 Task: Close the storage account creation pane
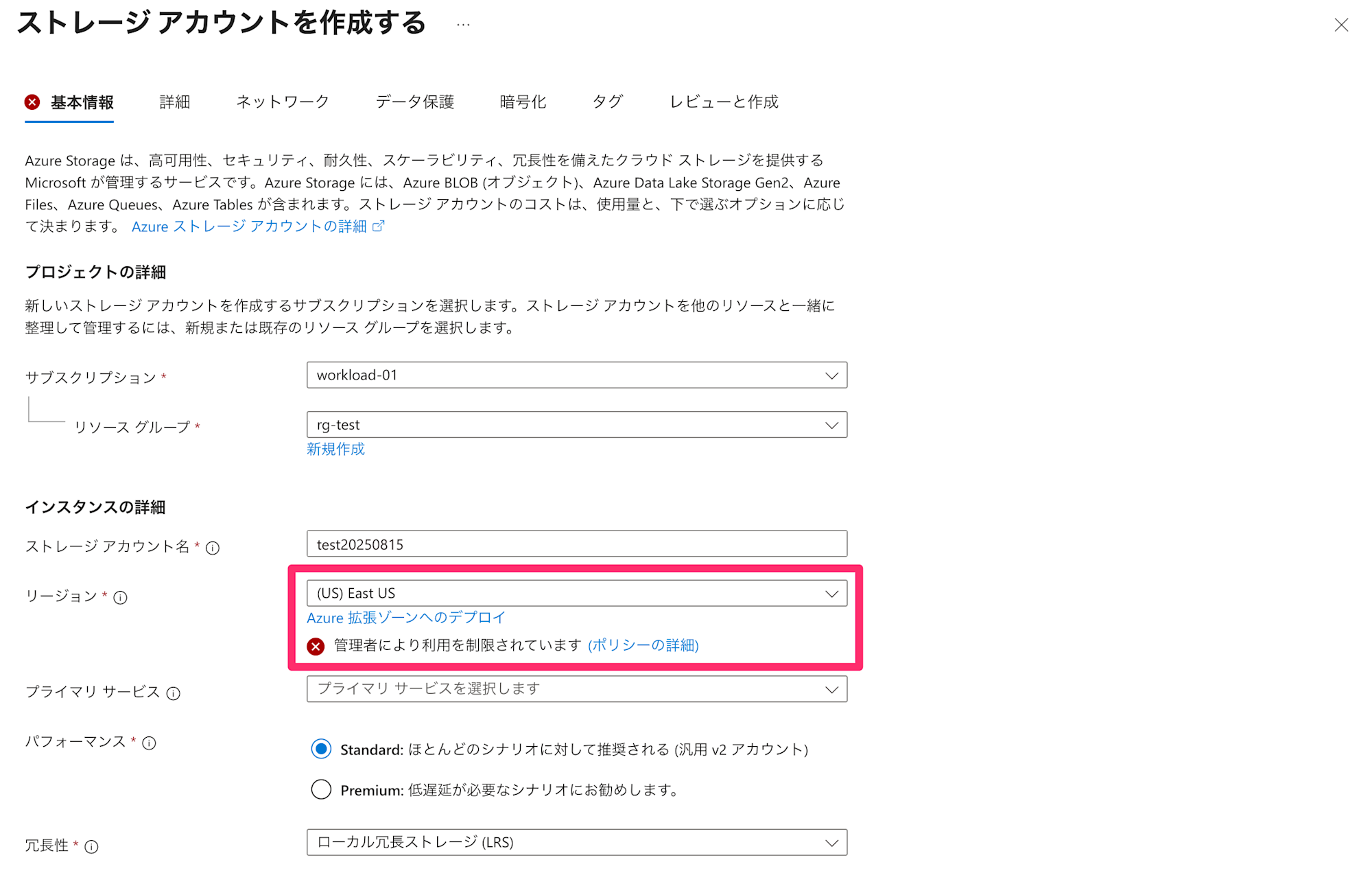1341,25
